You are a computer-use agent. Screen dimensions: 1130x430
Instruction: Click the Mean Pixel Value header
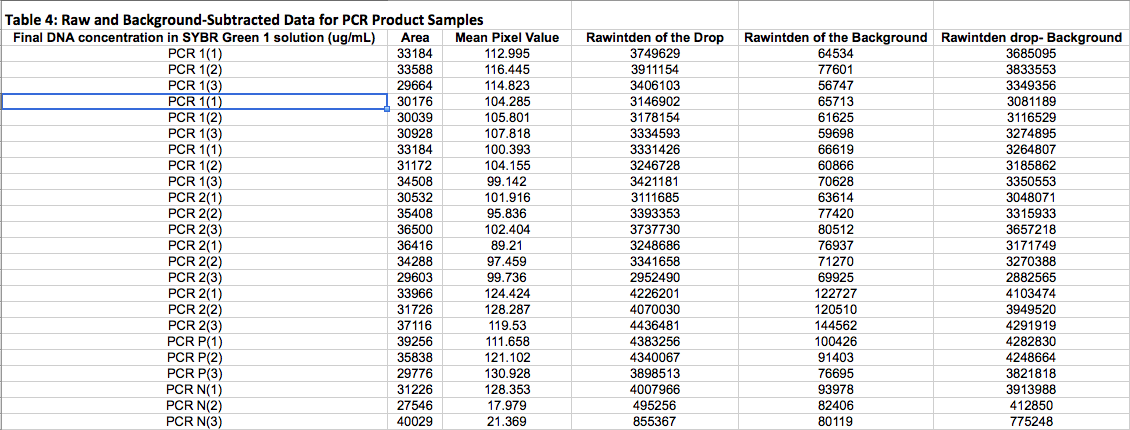[506, 38]
